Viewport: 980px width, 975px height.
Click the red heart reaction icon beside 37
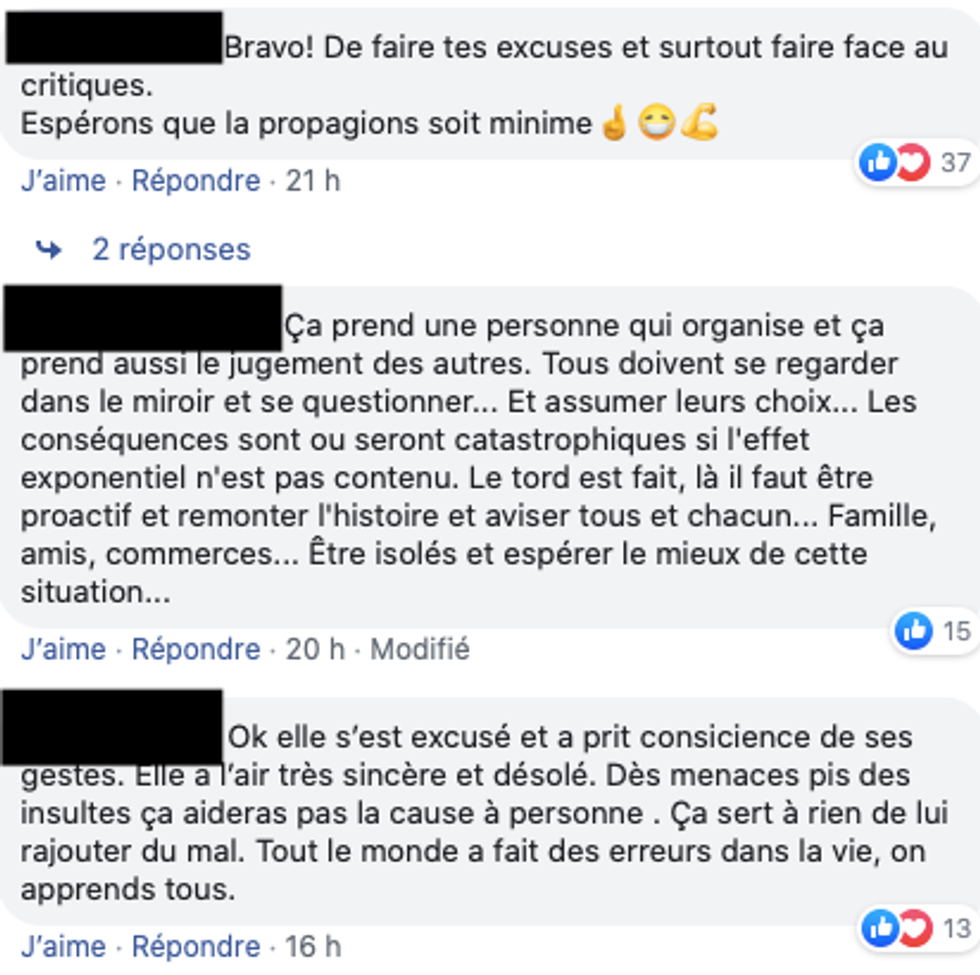[x=912, y=162]
